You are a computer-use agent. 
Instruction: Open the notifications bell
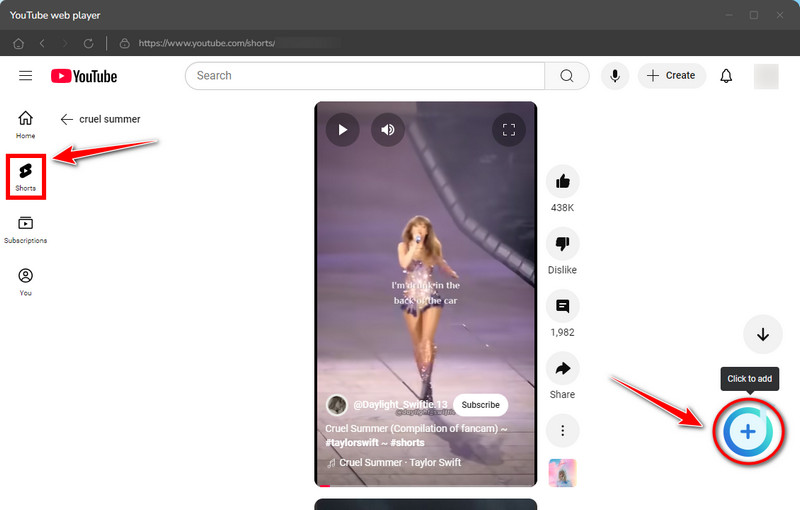point(727,76)
